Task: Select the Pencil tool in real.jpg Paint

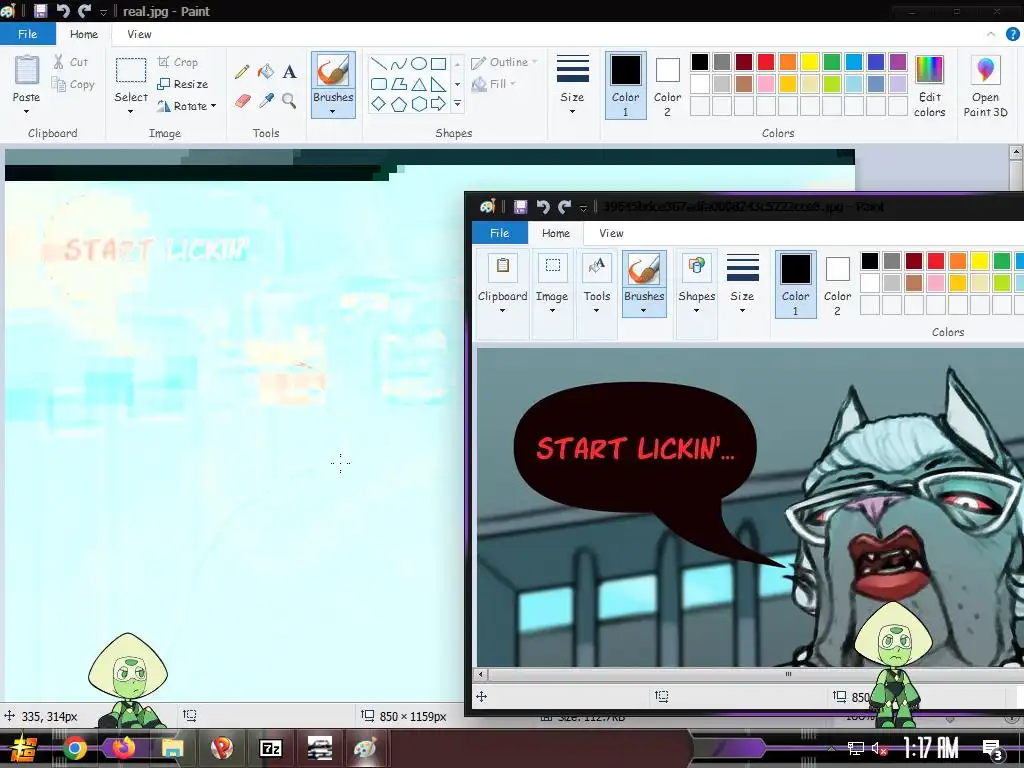Action: point(242,71)
